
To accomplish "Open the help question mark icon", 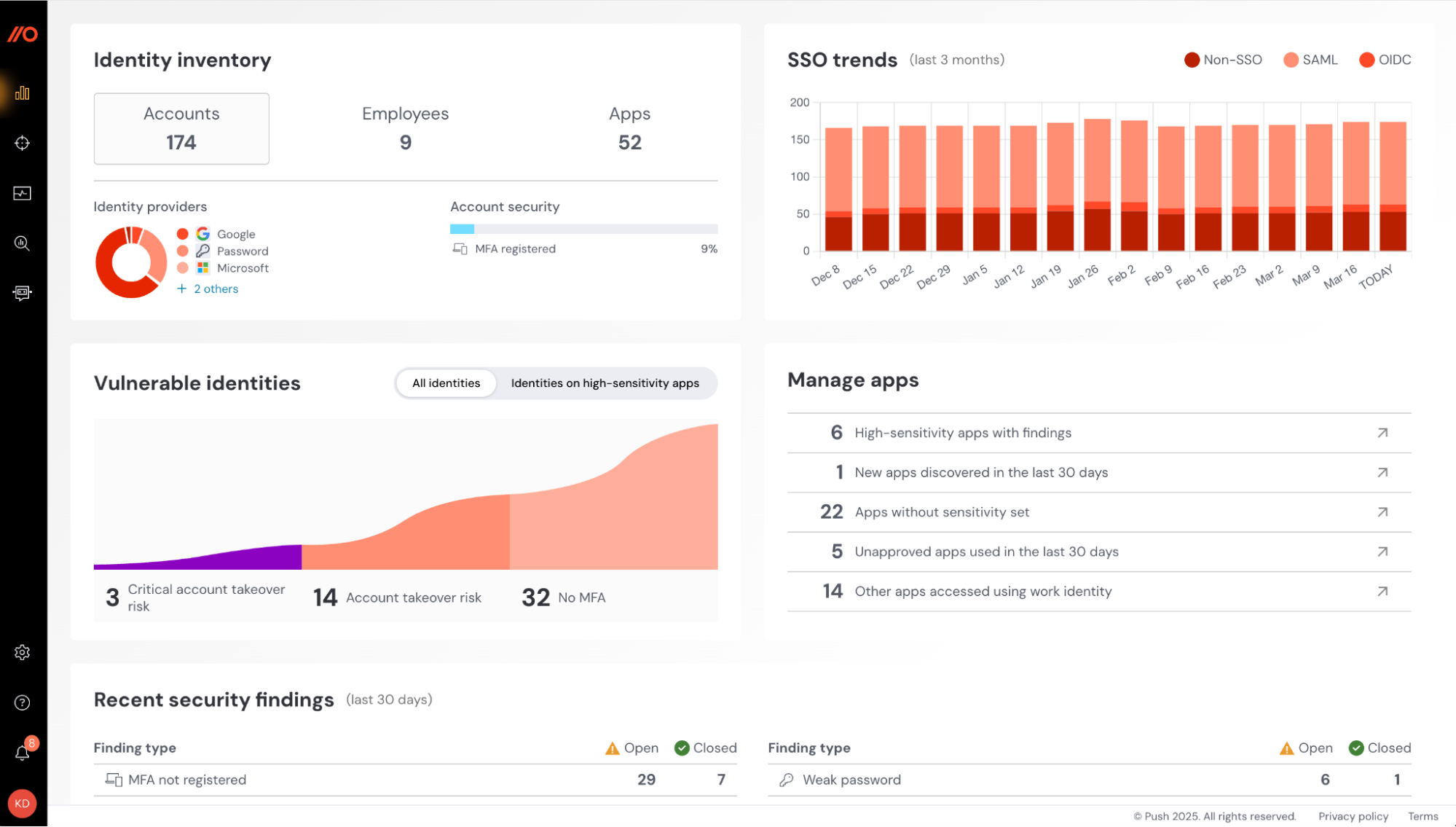I will point(23,702).
